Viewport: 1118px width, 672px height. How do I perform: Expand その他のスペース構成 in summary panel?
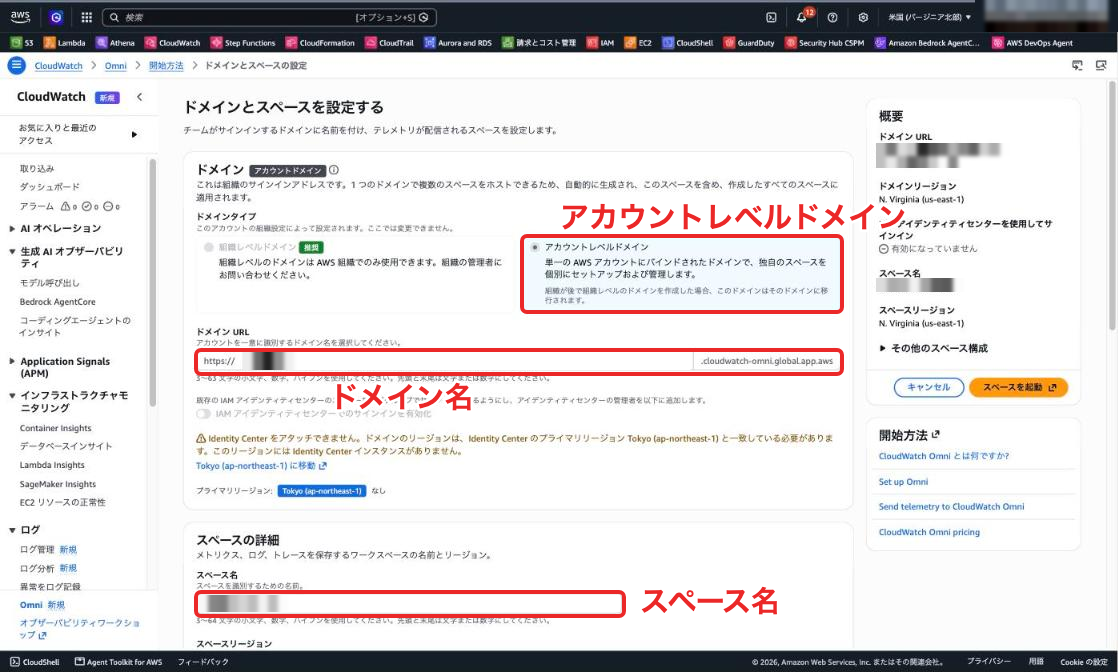(x=933, y=348)
